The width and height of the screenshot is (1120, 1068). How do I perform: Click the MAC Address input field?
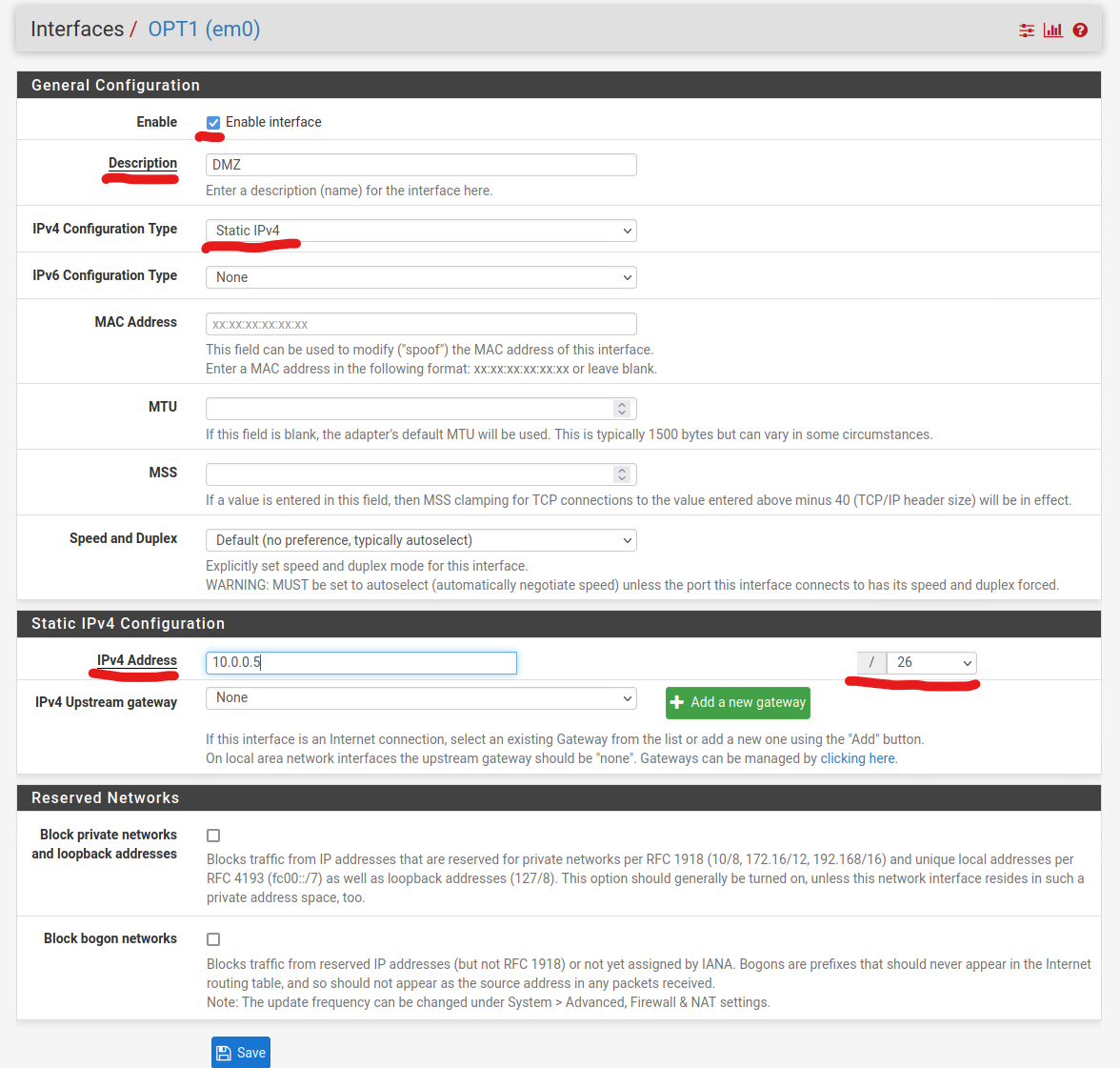coord(421,324)
